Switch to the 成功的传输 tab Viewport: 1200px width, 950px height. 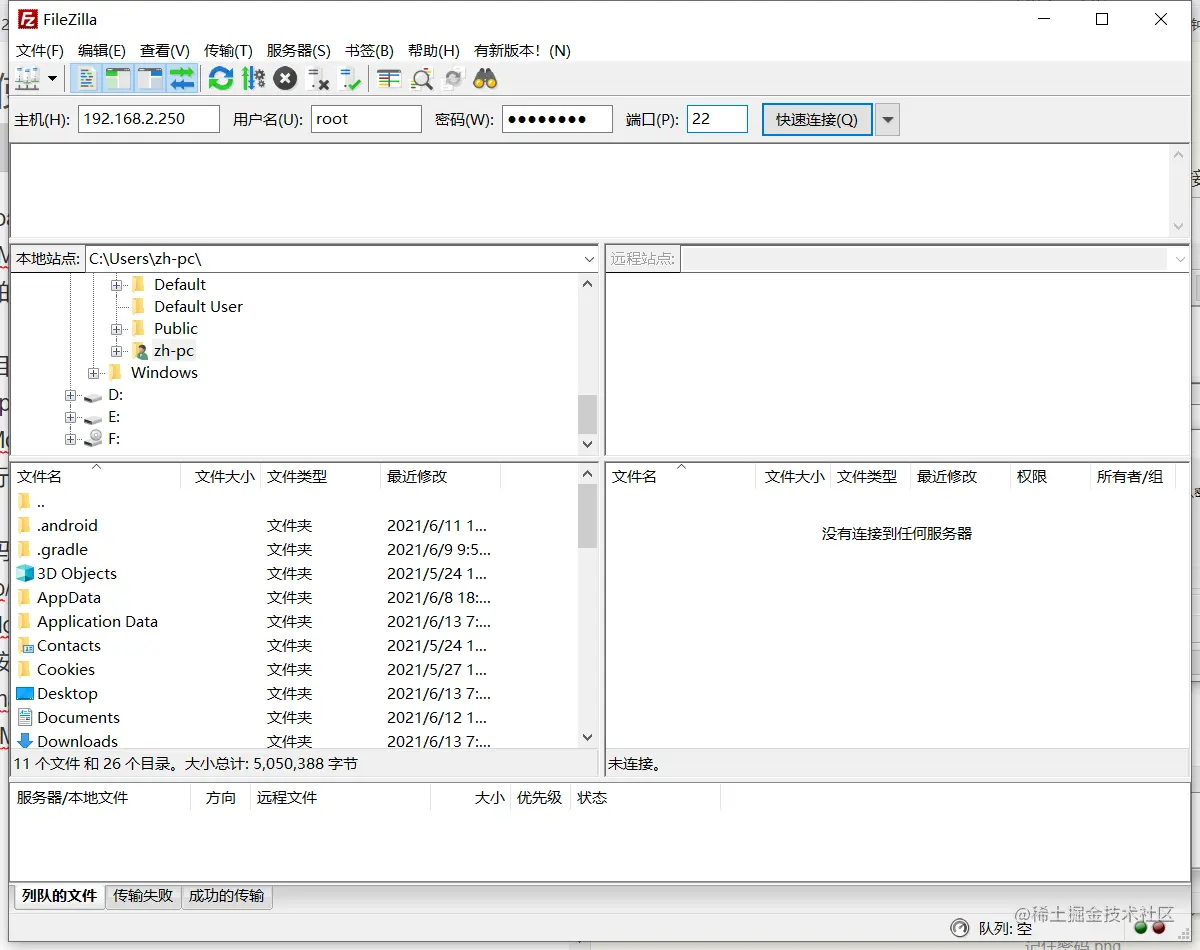[227, 896]
